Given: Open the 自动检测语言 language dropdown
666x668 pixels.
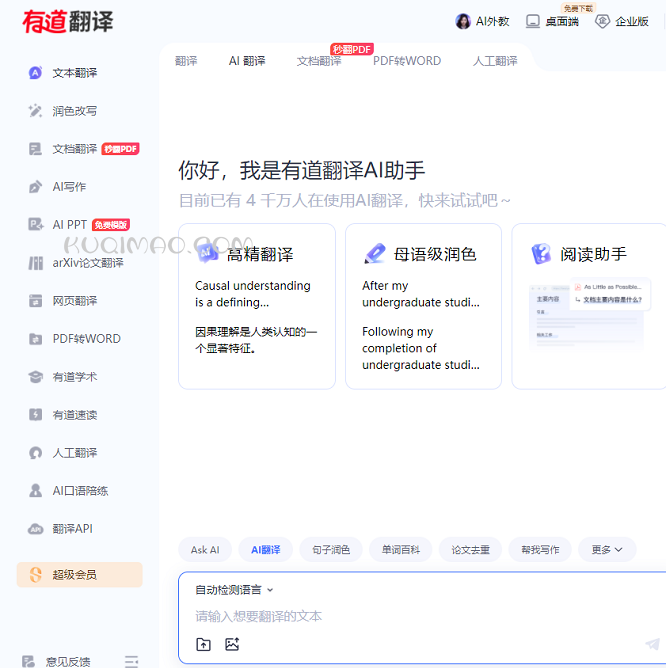Looking at the screenshot, I should pos(234,590).
